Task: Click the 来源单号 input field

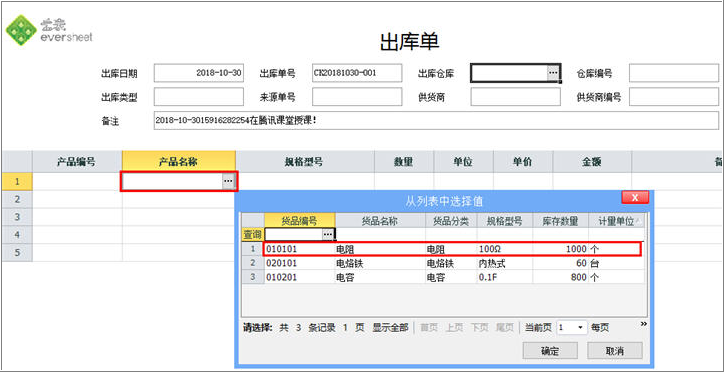Action: click(x=357, y=97)
